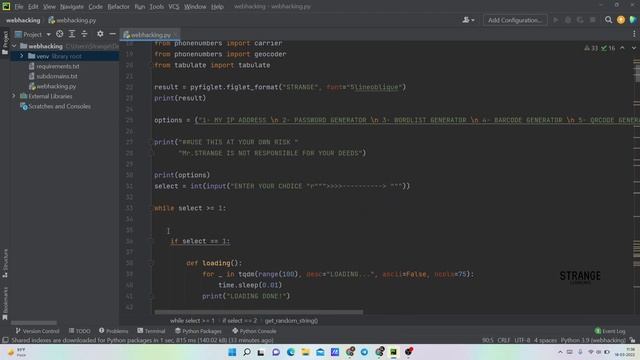The height and width of the screenshot is (360, 640).
Task: Open the VCS menu
Action: tap(173, 7)
